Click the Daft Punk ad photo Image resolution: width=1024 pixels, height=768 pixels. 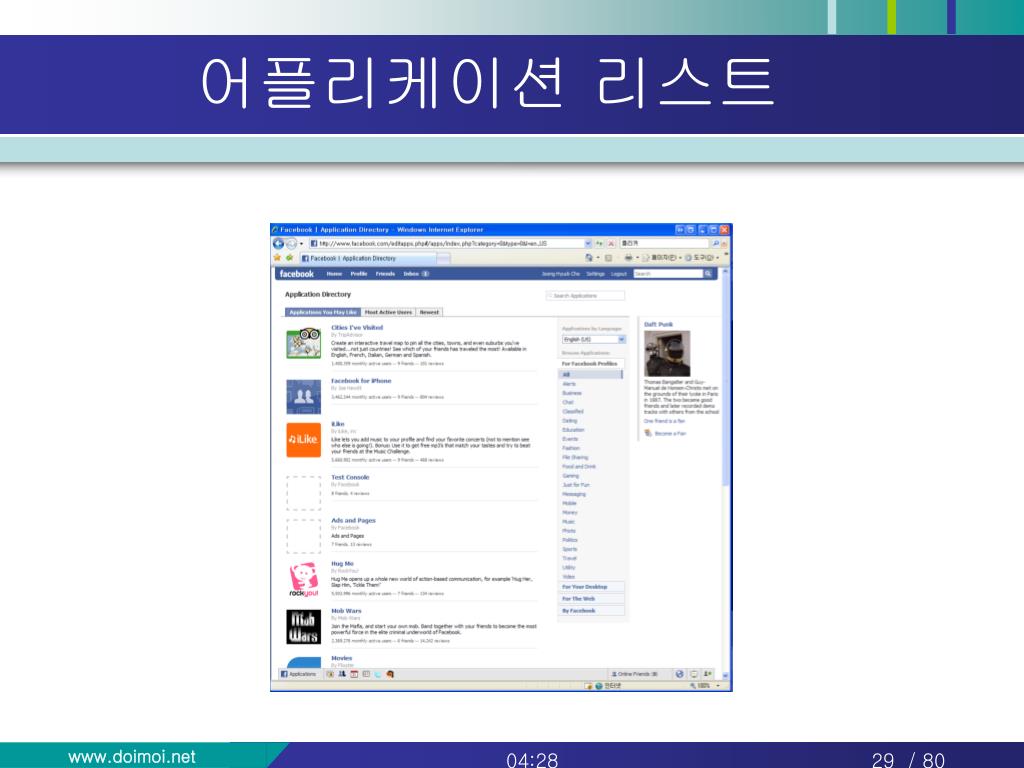coord(667,353)
